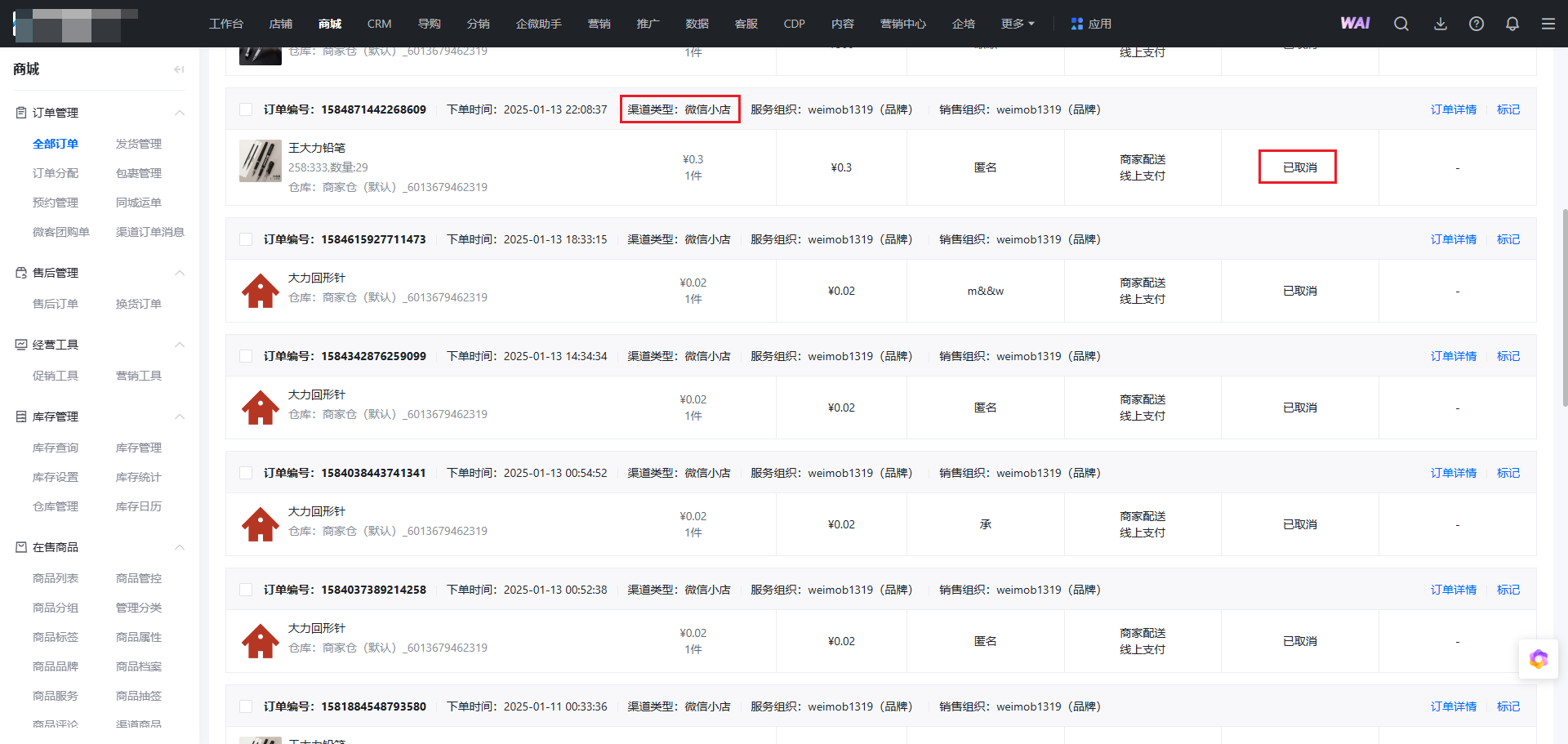Open 全部订单 in sidebar
1568x744 pixels.
56,144
